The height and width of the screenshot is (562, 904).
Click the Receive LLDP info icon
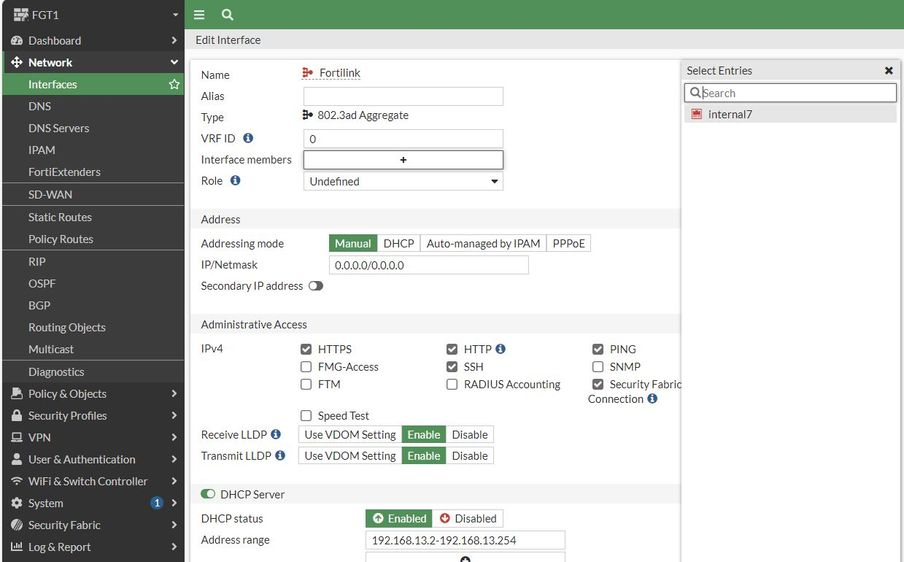click(x=276, y=435)
